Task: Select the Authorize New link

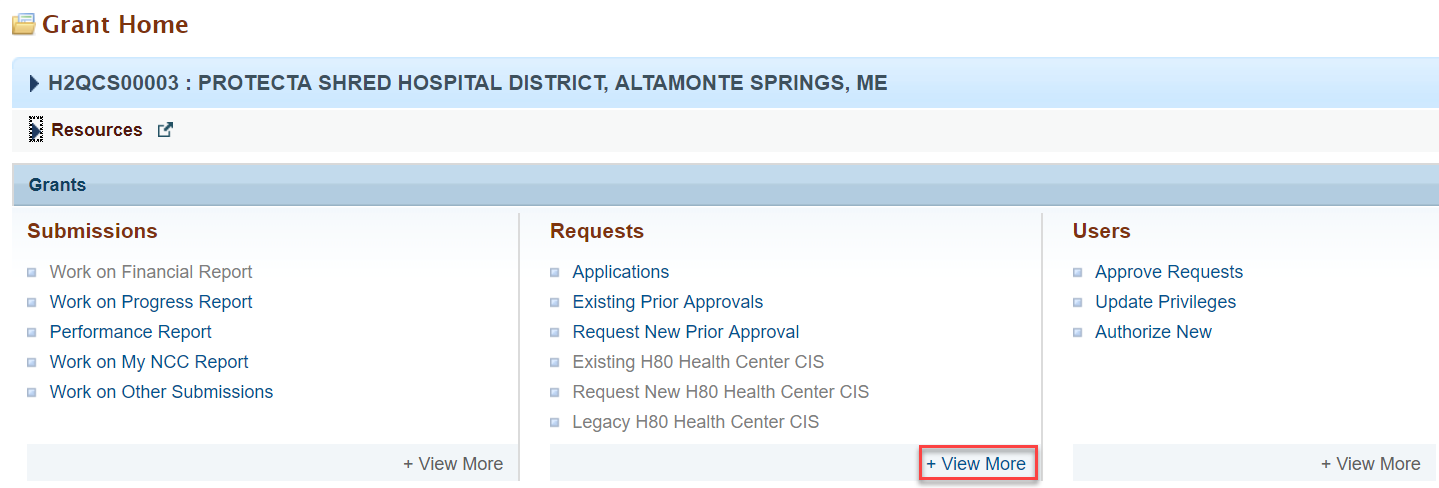Action: coord(1153,332)
